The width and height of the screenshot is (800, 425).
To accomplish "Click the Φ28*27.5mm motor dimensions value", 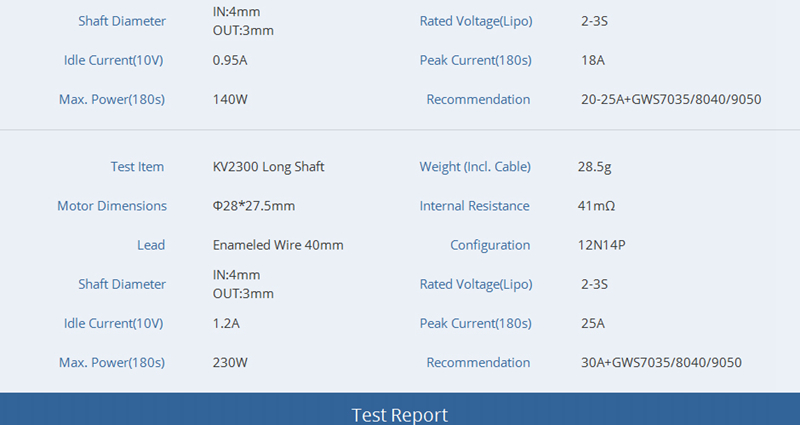I will [x=254, y=206].
